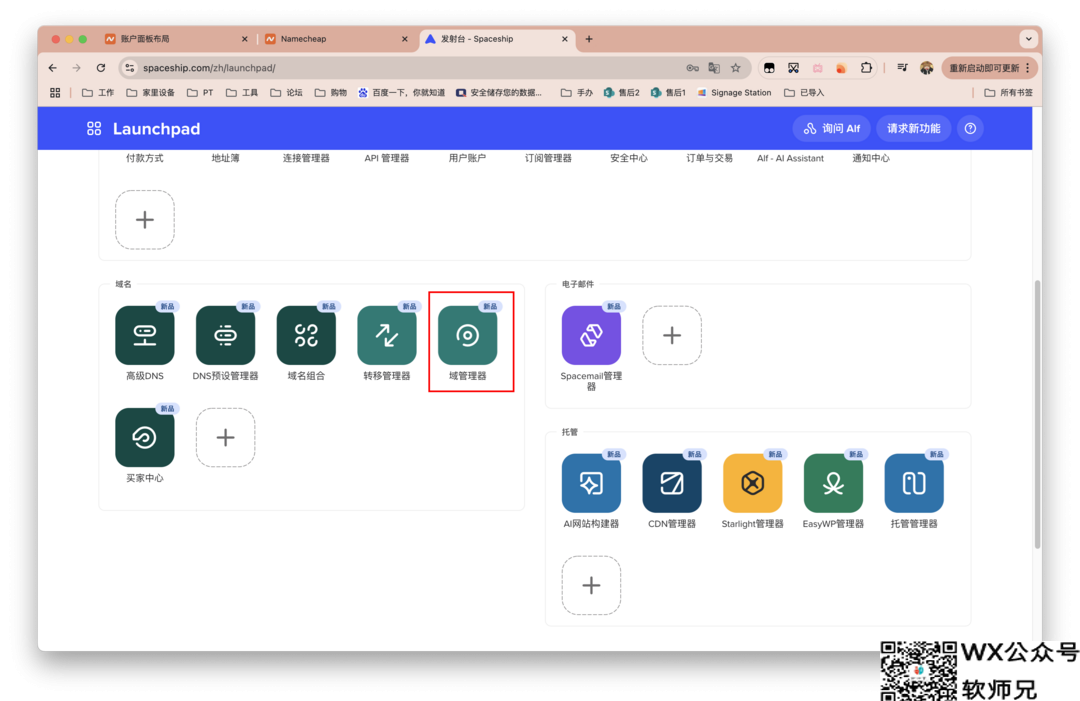Viewport: 1080px width, 701px height.
Task: Reload the current page
Action: [101, 68]
